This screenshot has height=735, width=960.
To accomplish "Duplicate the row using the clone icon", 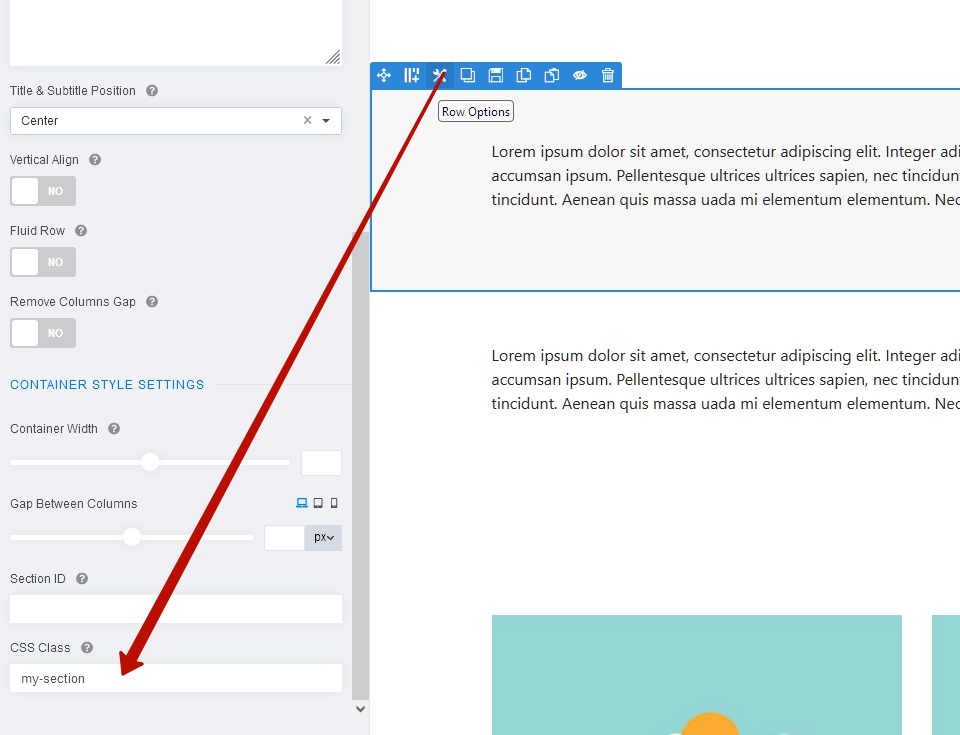I will point(467,75).
